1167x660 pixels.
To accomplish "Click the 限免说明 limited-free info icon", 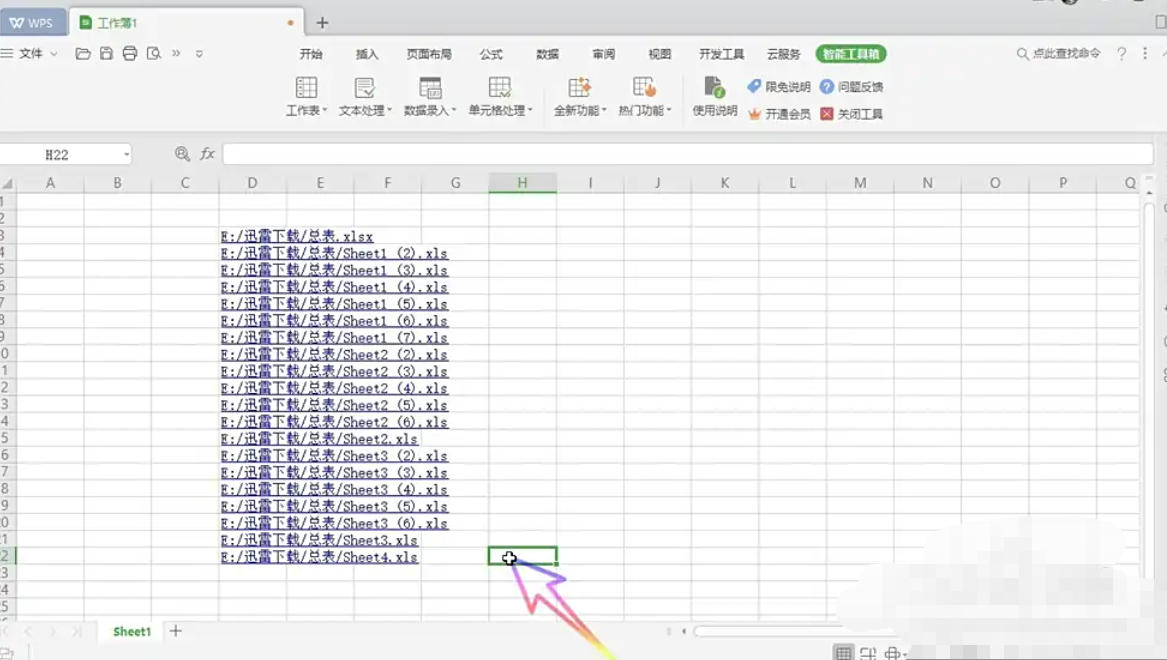I will point(775,86).
